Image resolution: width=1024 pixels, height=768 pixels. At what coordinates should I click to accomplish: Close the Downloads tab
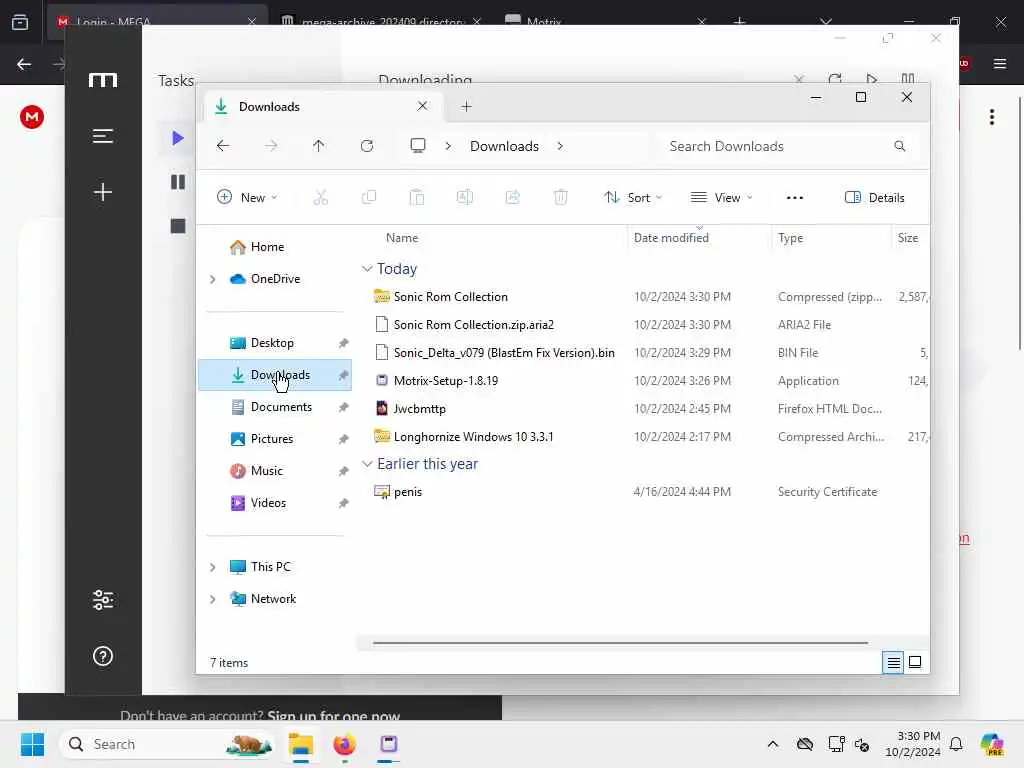pos(423,106)
